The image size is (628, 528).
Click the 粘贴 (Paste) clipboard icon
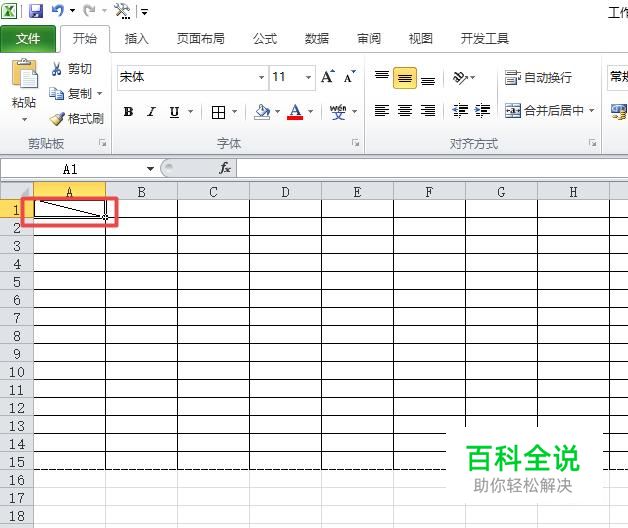(24, 74)
